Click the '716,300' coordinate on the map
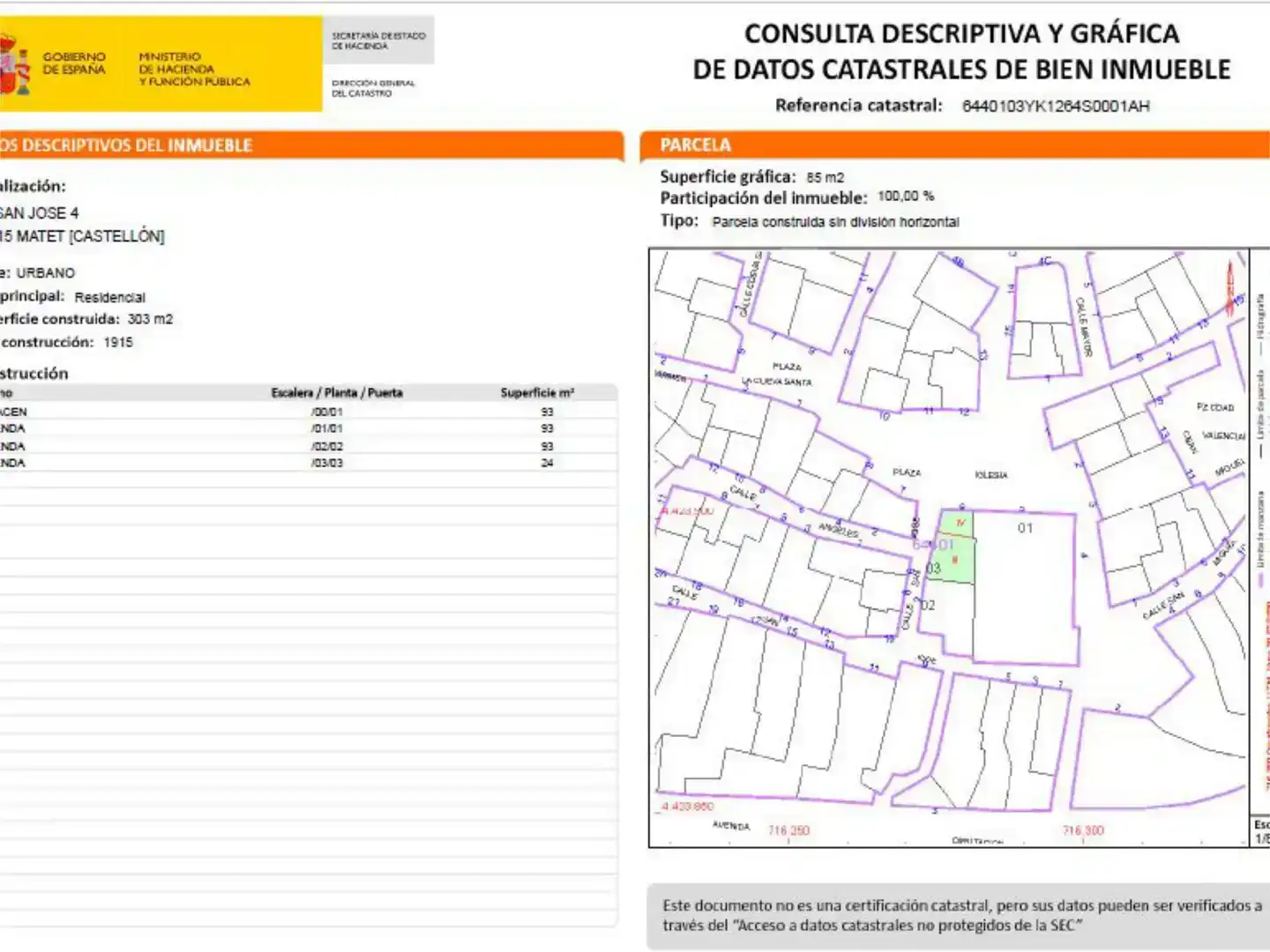 coord(1083,830)
